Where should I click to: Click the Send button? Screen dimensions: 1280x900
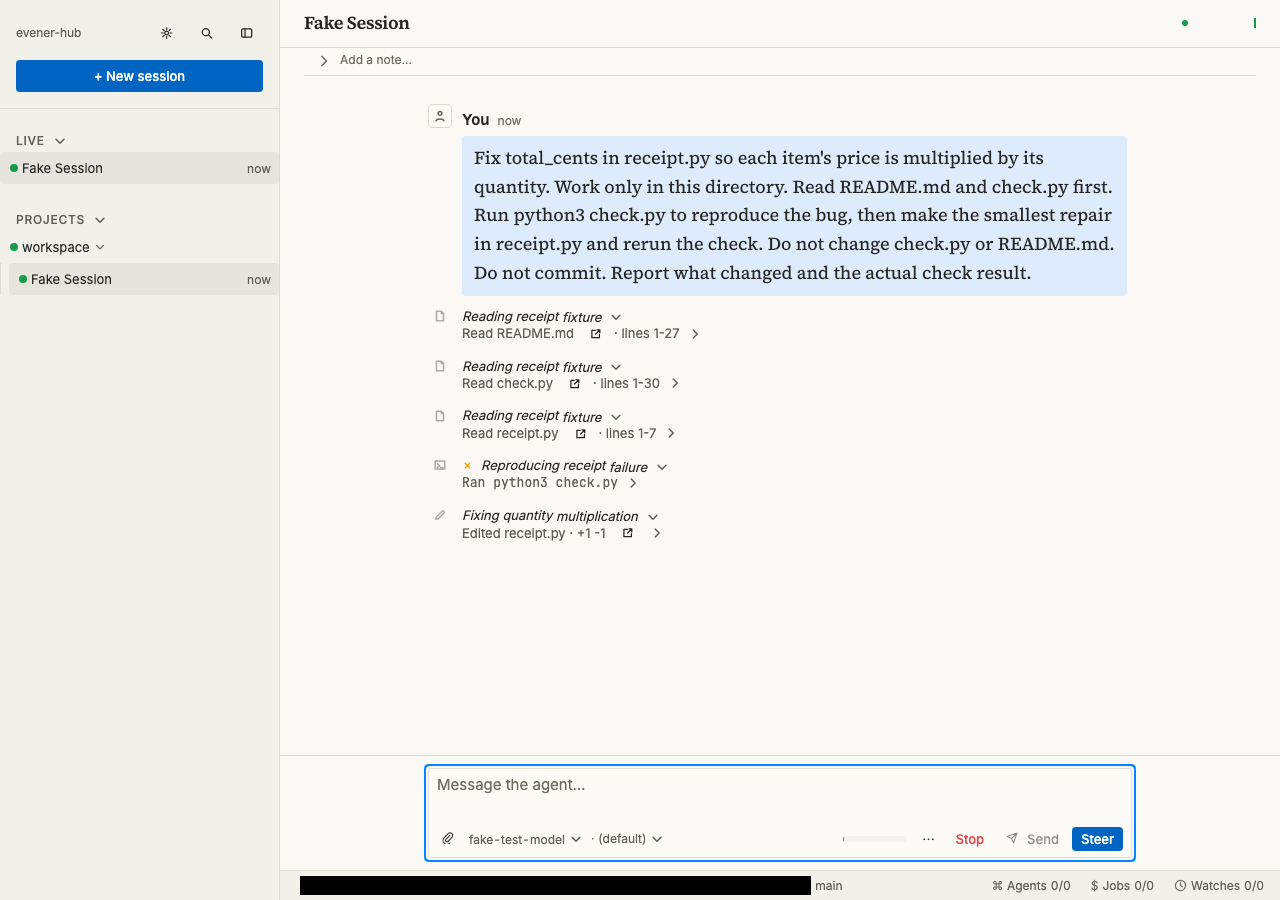coord(1032,839)
